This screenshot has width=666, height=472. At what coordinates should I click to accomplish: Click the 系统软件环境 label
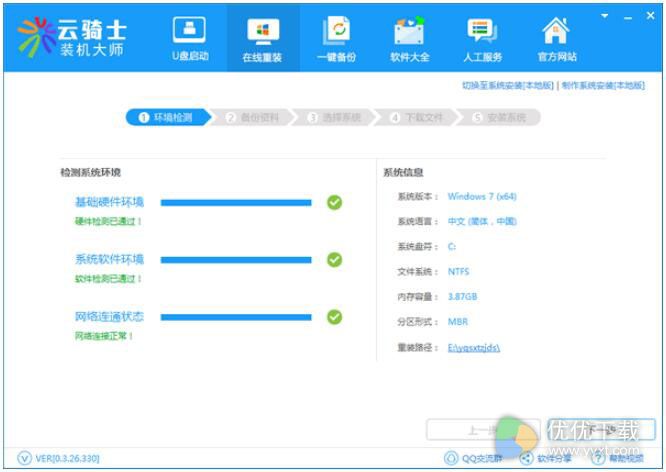click(x=110, y=259)
